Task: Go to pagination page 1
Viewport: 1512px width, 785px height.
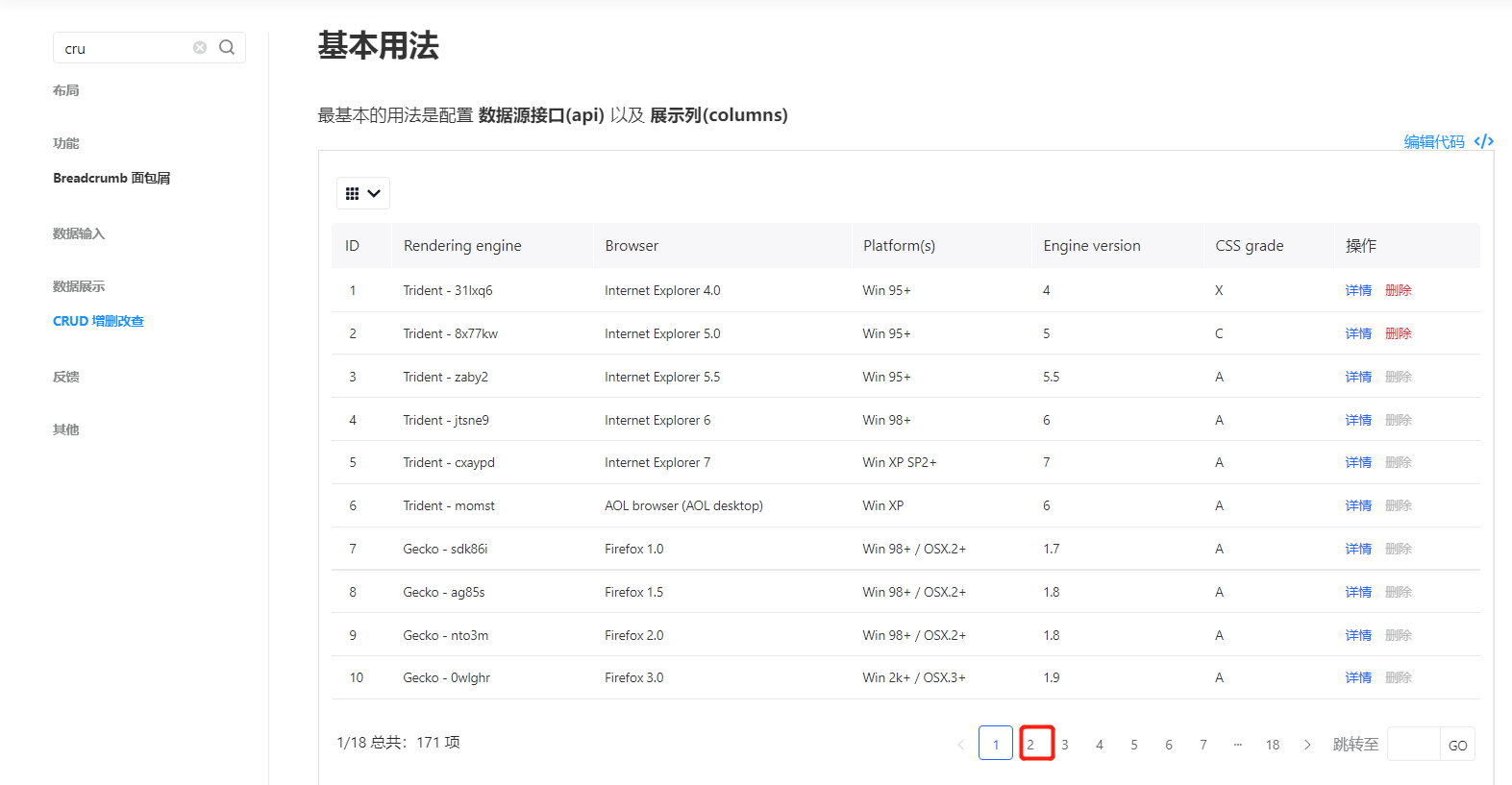Action: point(996,744)
